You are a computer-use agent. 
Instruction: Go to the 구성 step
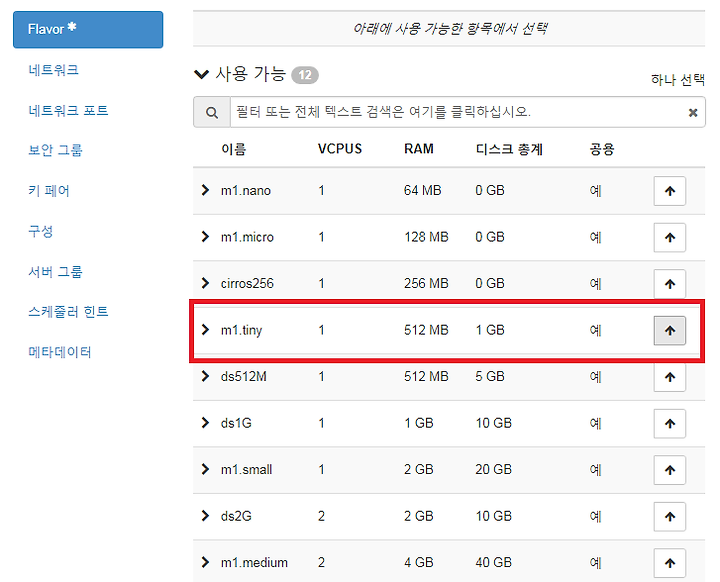pos(40,231)
